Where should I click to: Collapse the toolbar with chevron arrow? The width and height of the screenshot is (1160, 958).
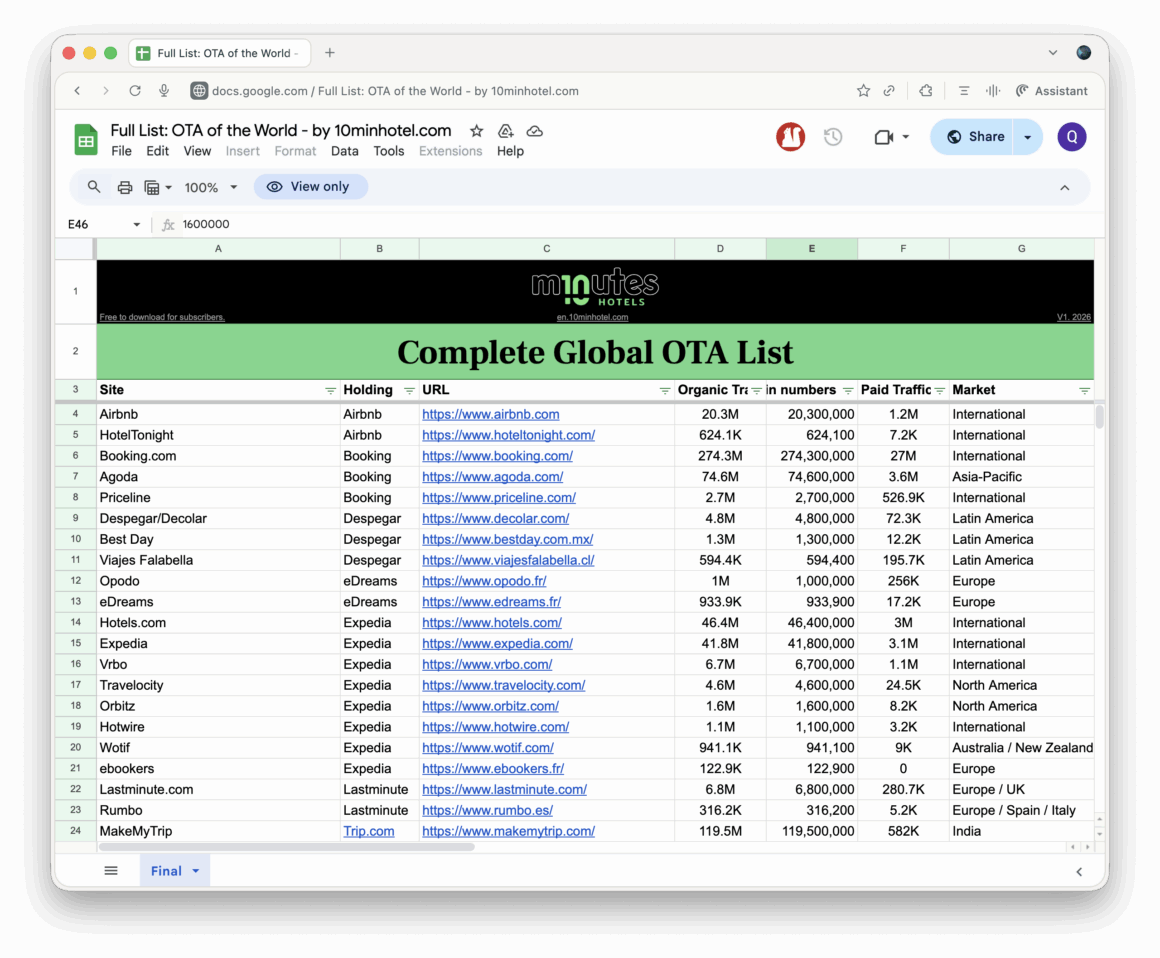coord(1064,187)
